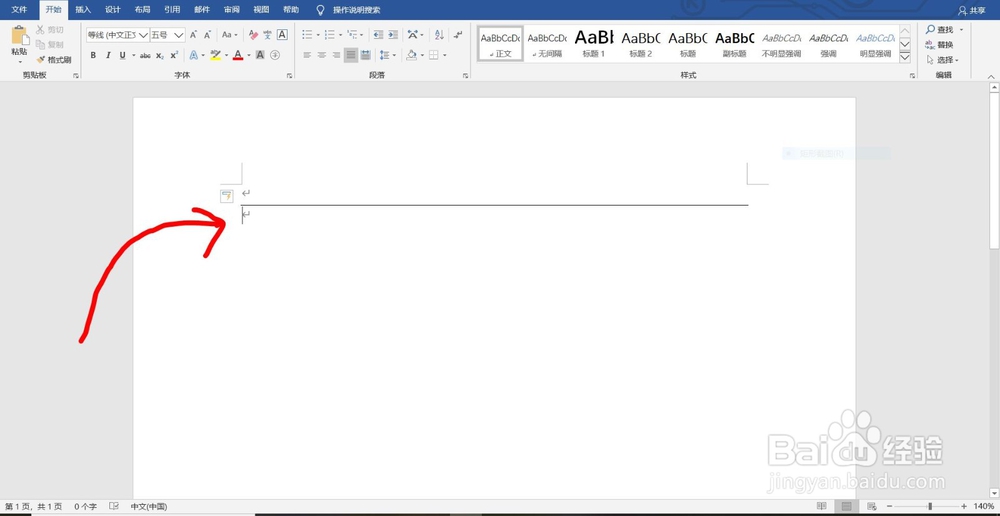Click the Paste clipboard icon
Viewport: 1000px width, 516px height.
pyautogui.click(x=20, y=35)
